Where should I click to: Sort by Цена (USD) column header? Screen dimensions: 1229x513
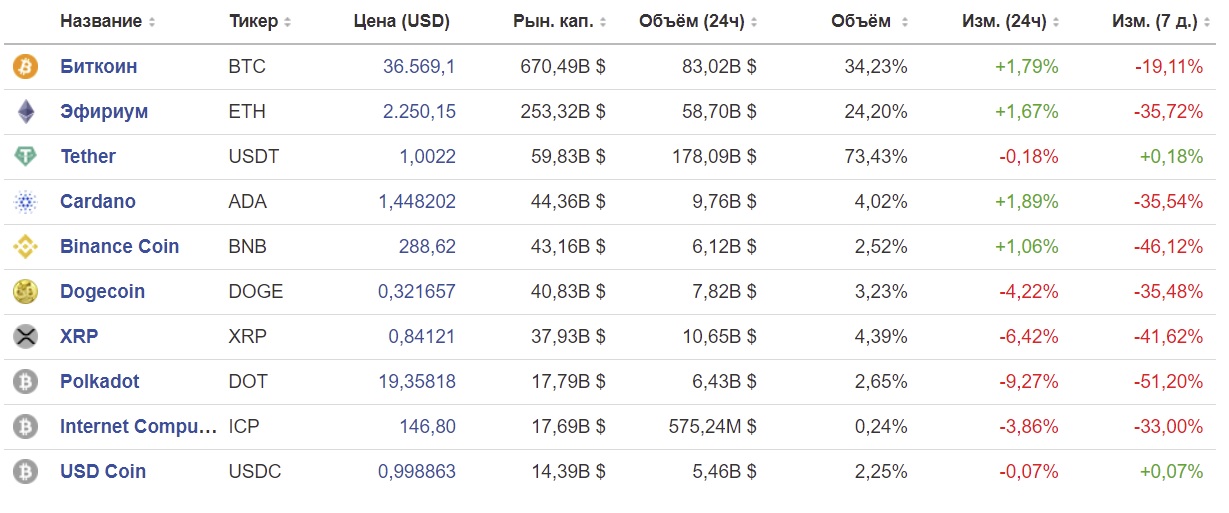point(402,21)
